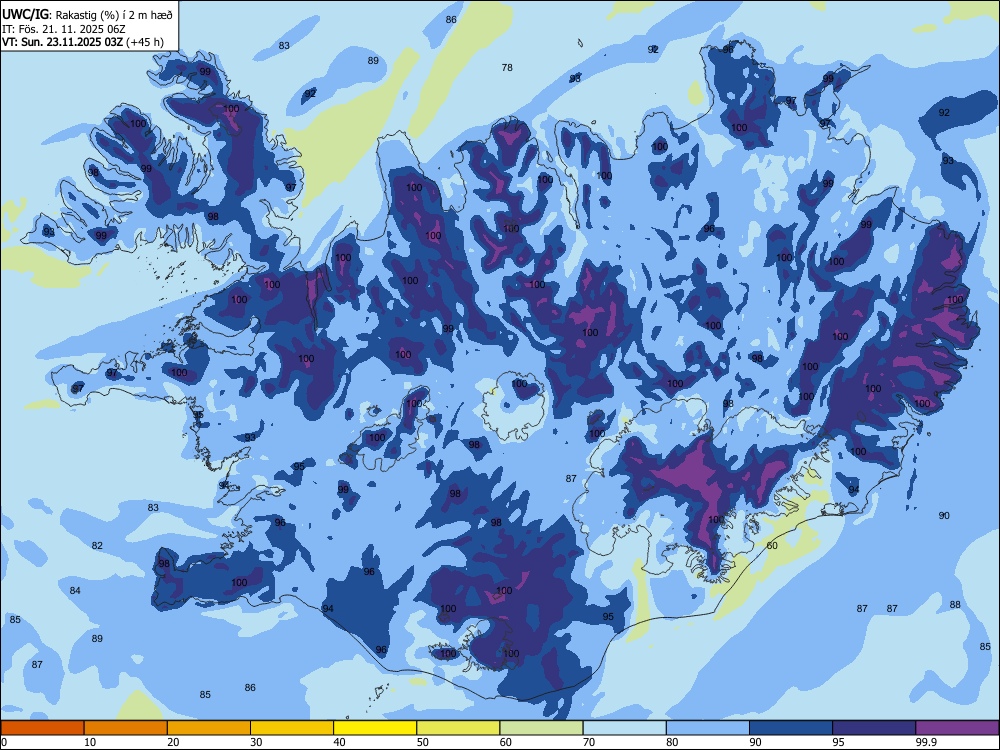Click the '70' legend tick label
This screenshot has width=1000, height=750.
tap(589, 742)
